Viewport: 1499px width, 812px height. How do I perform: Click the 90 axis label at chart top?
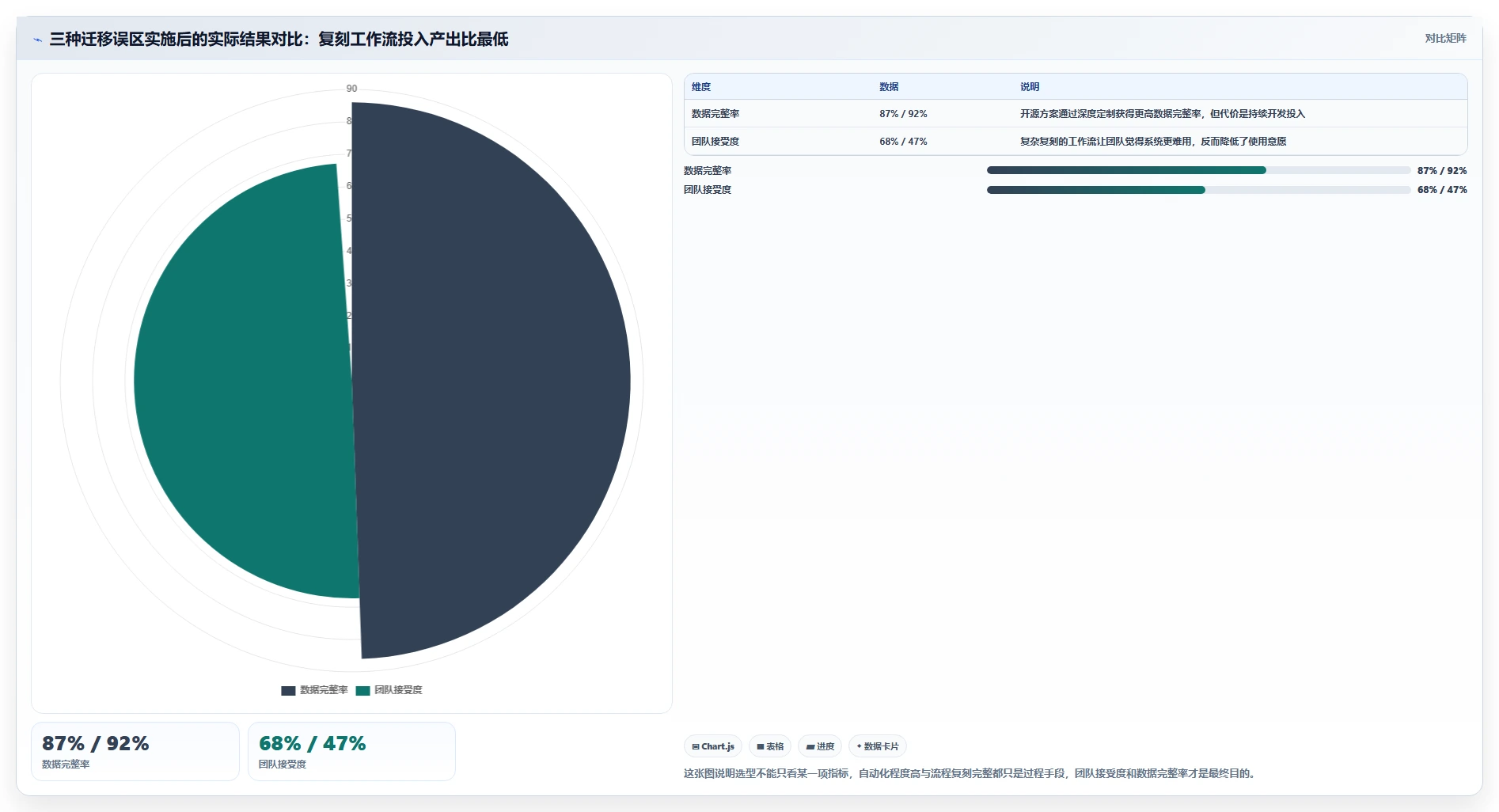pos(351,89)
